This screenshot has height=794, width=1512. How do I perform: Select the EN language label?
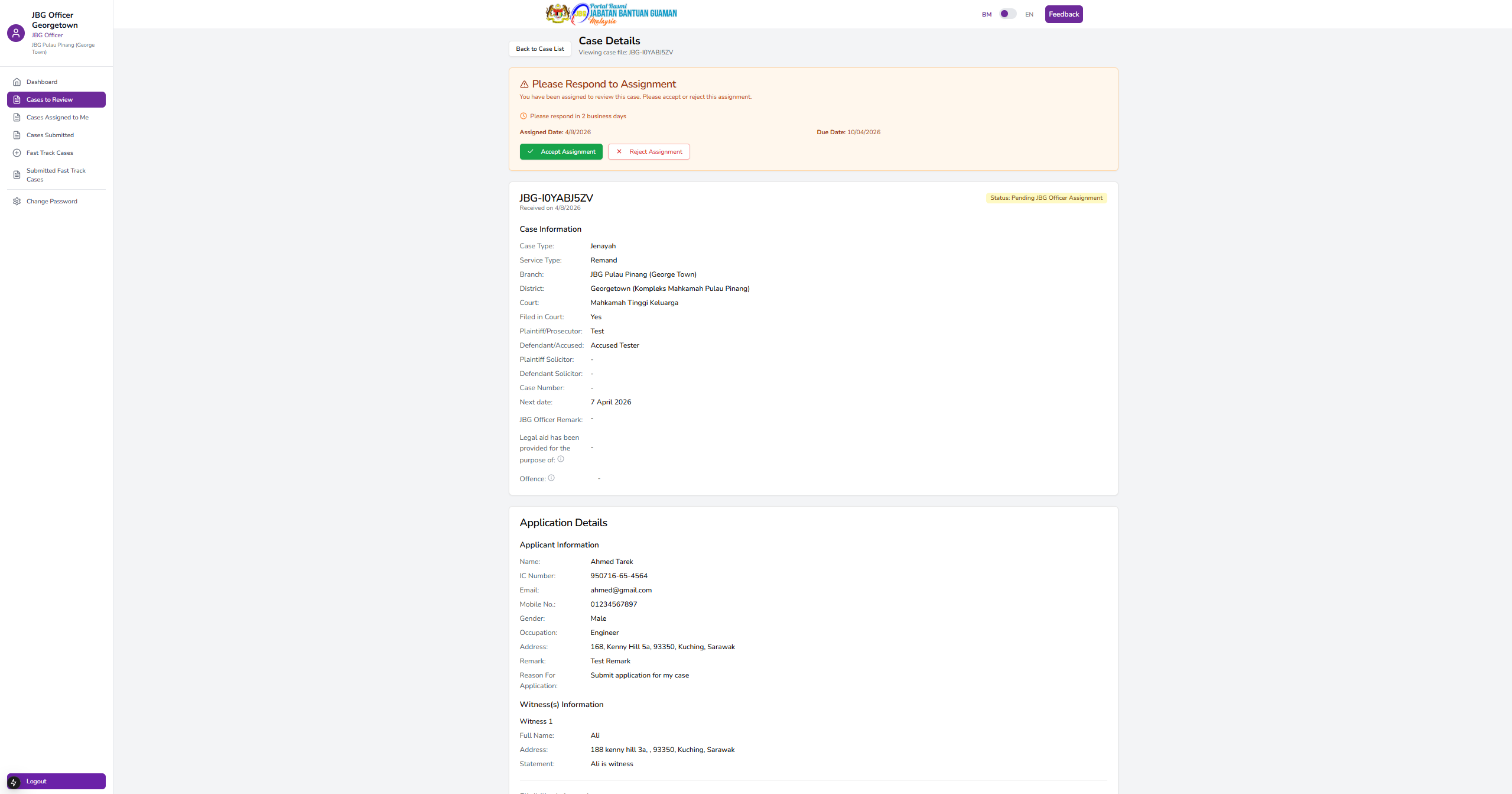(x=1029, y=15)
